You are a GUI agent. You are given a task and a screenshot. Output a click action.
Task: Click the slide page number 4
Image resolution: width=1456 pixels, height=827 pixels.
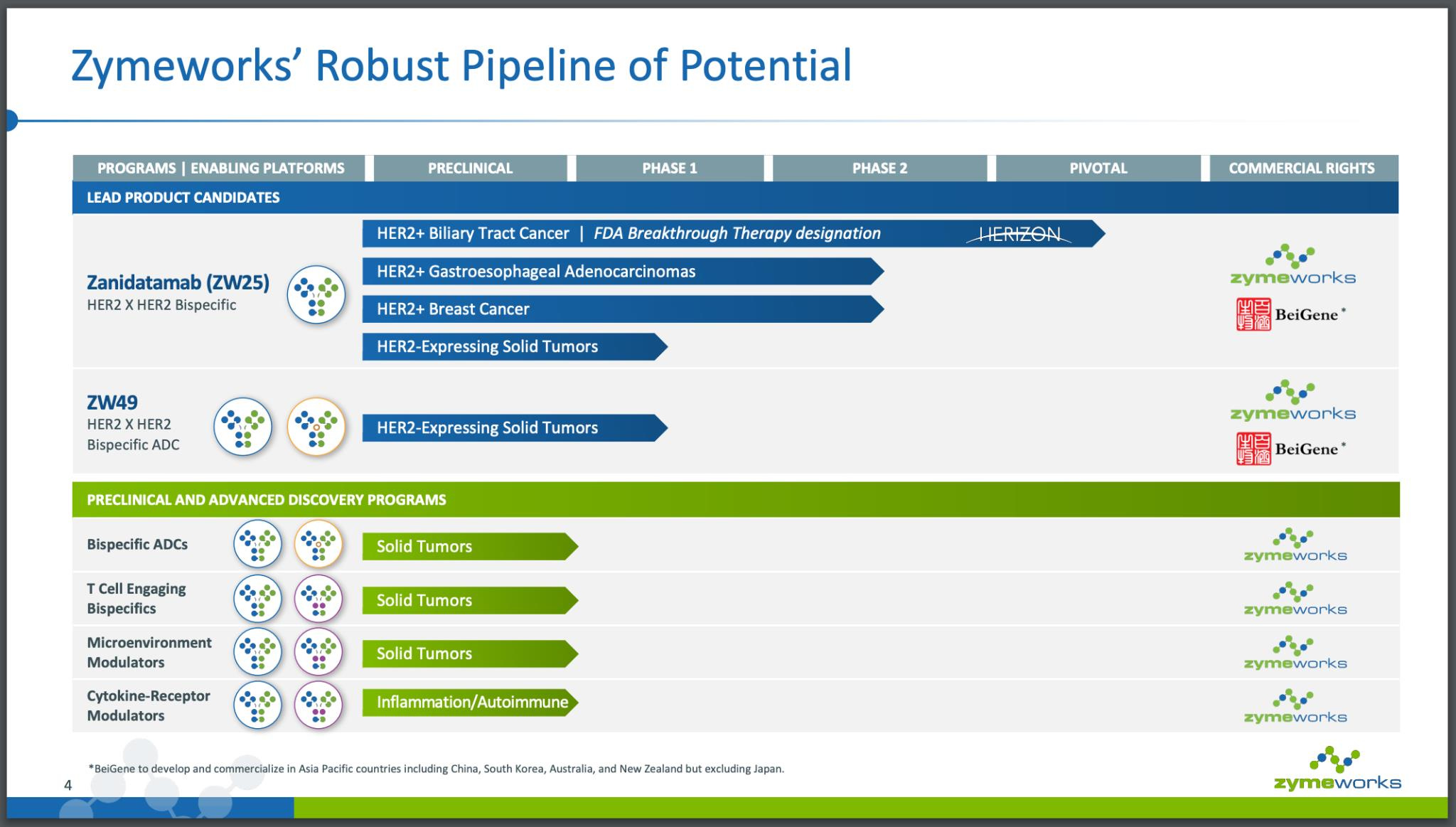68,785
